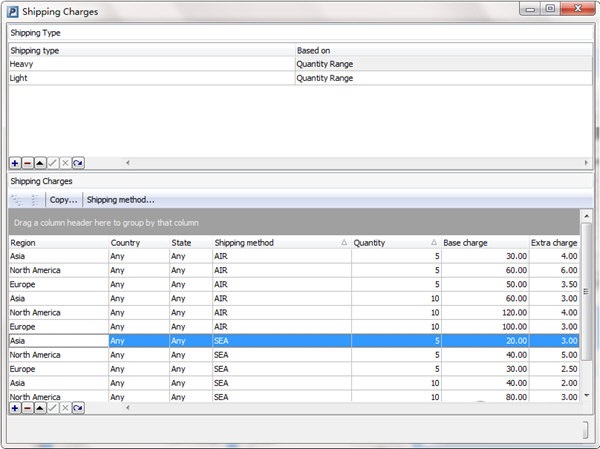Select the Asia AIR row with base 60.00
Image resolution: width=600 pixels, height=449 pixels.
(x=294, y=299)
